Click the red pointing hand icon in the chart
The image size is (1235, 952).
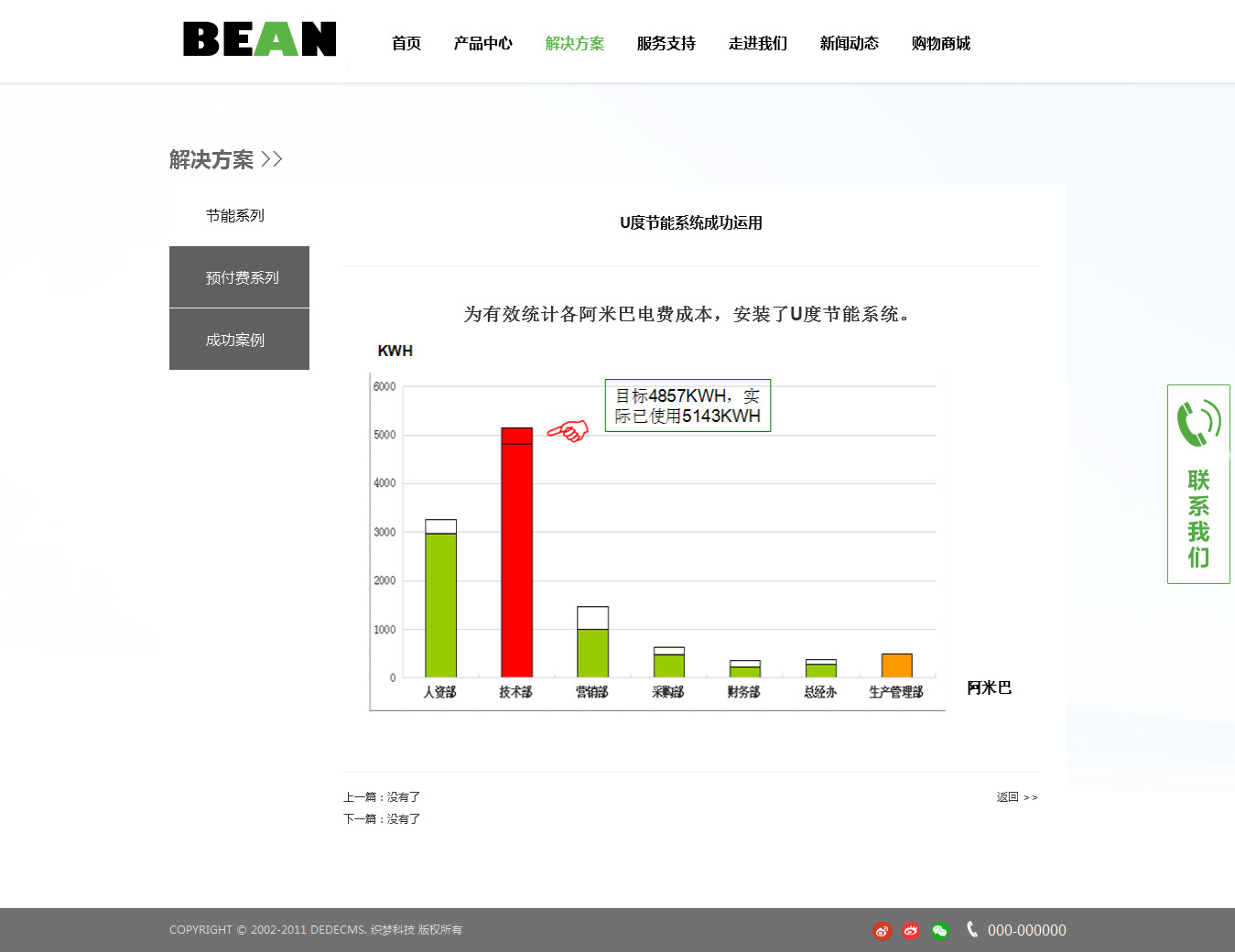click(568, 430)
